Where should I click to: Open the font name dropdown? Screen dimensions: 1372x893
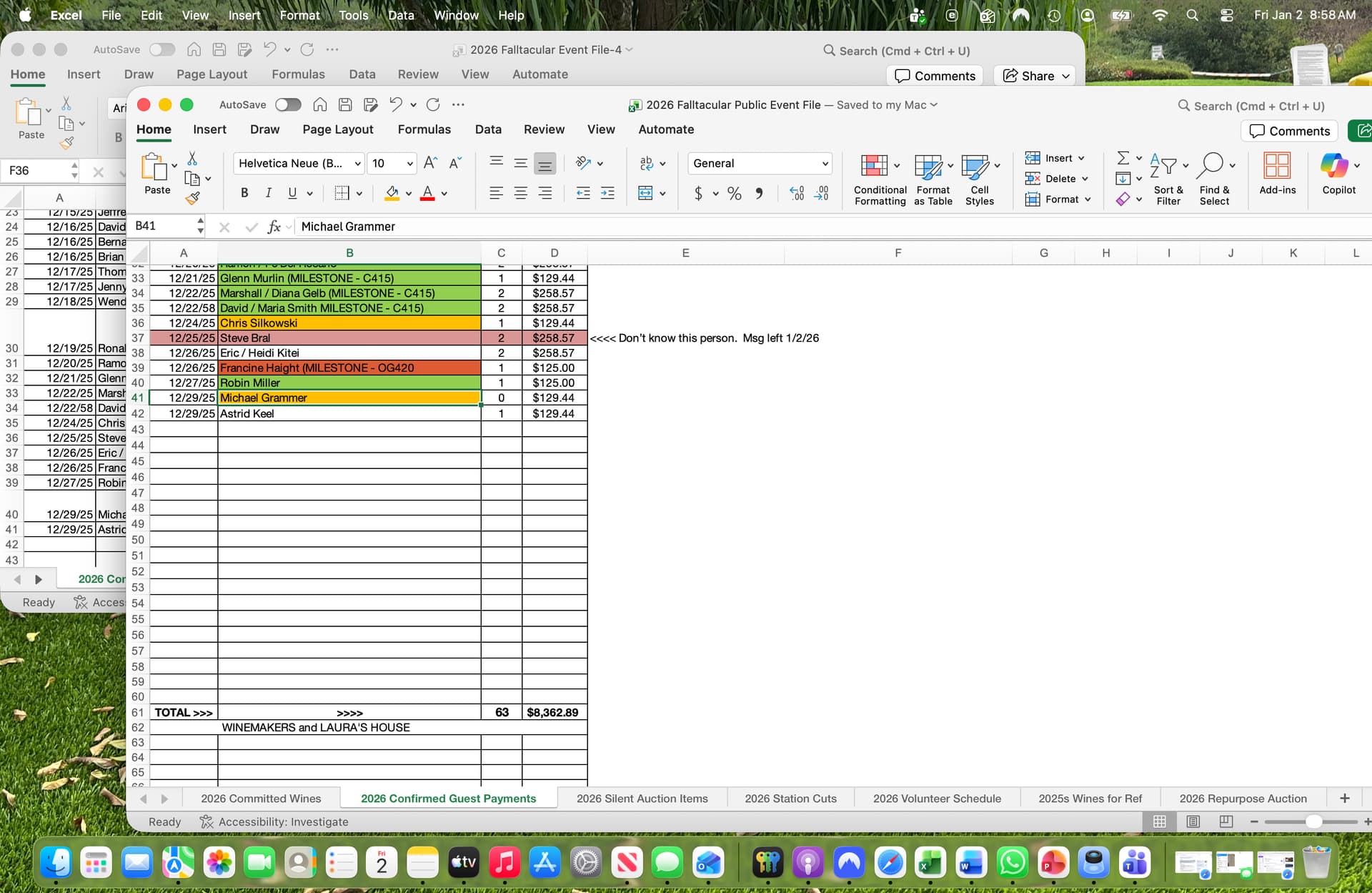357,163
